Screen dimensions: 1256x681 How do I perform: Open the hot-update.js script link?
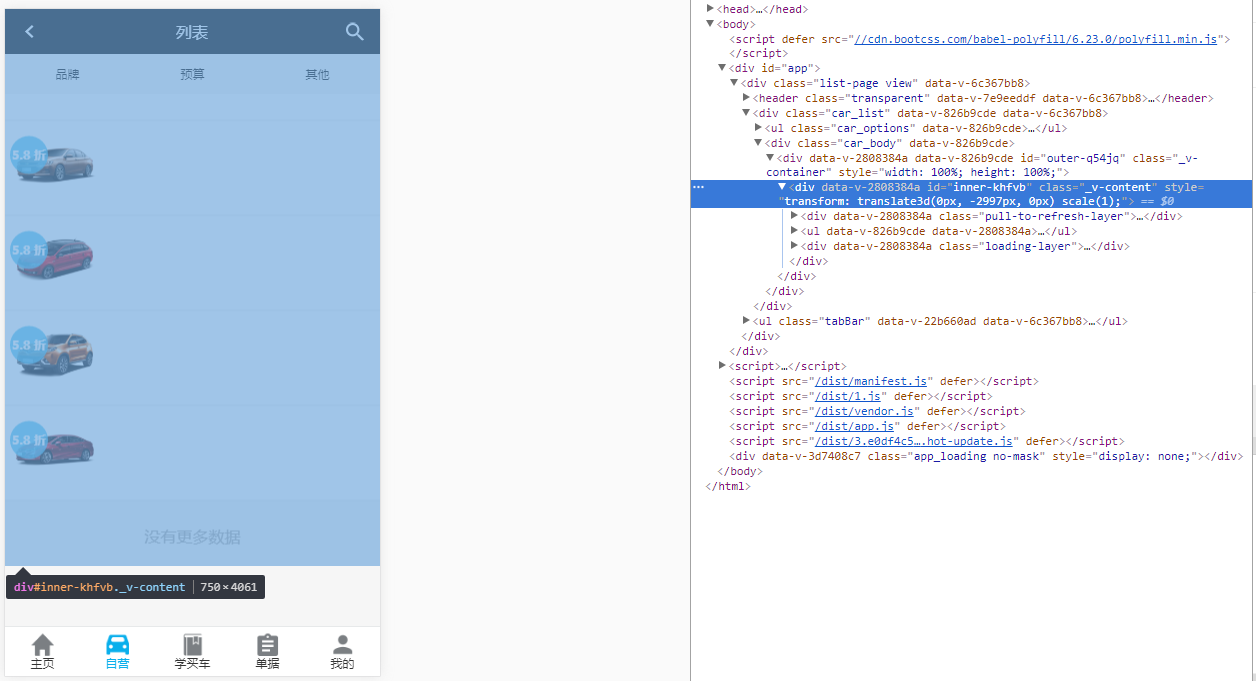(914, 441)
